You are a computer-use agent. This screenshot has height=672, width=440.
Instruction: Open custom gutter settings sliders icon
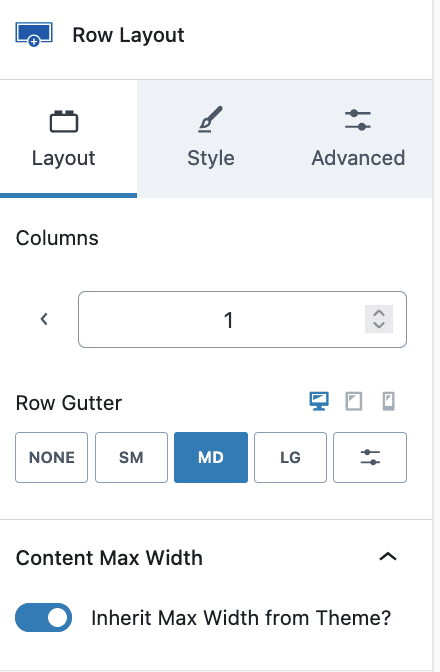(x=370, y=457)
